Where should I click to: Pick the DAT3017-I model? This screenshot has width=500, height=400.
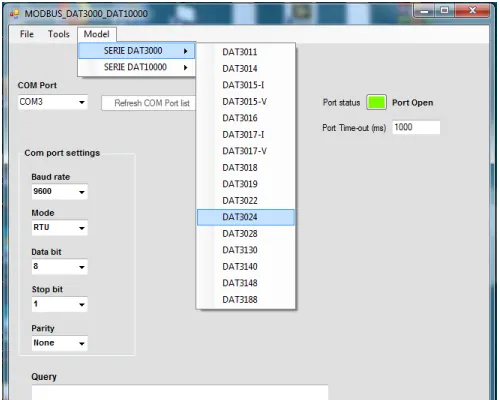tap(246, 135)
